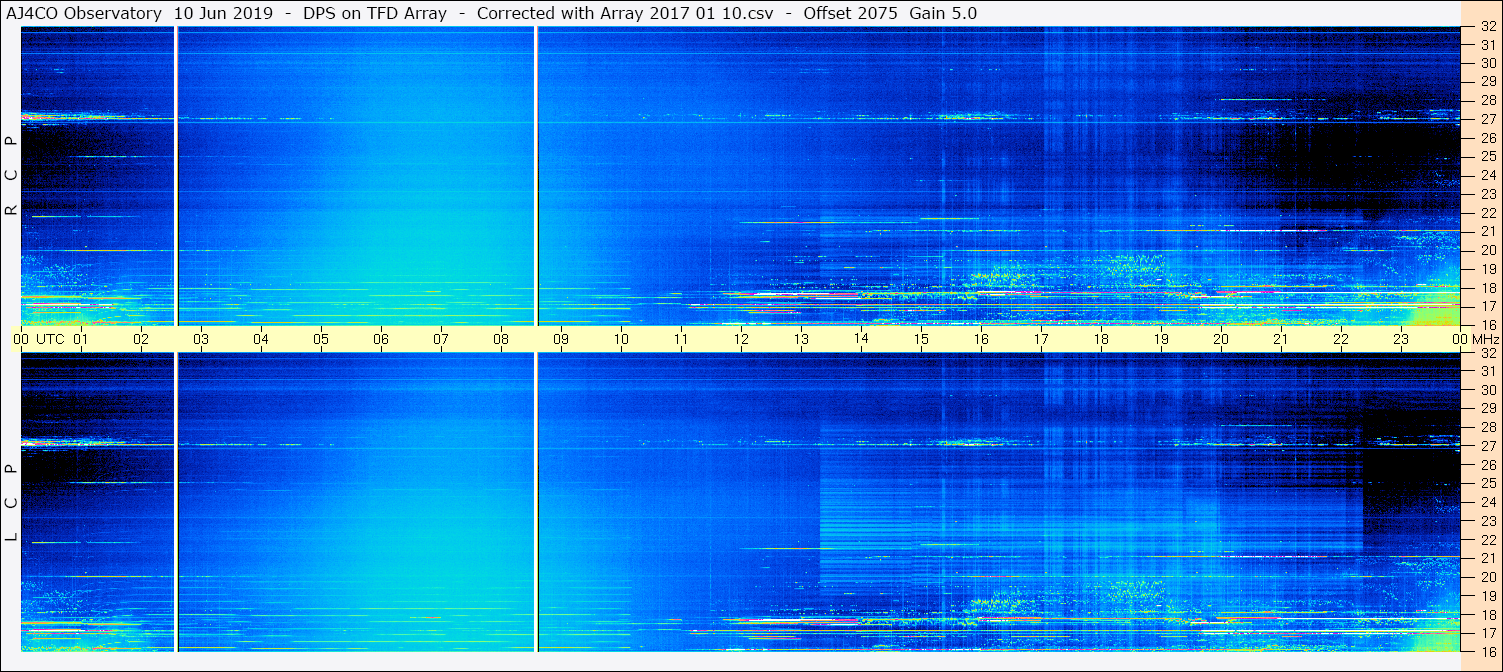Click the 19 MHz tick of LCP panel
1503x672 pixels.
click(1487, 595)
